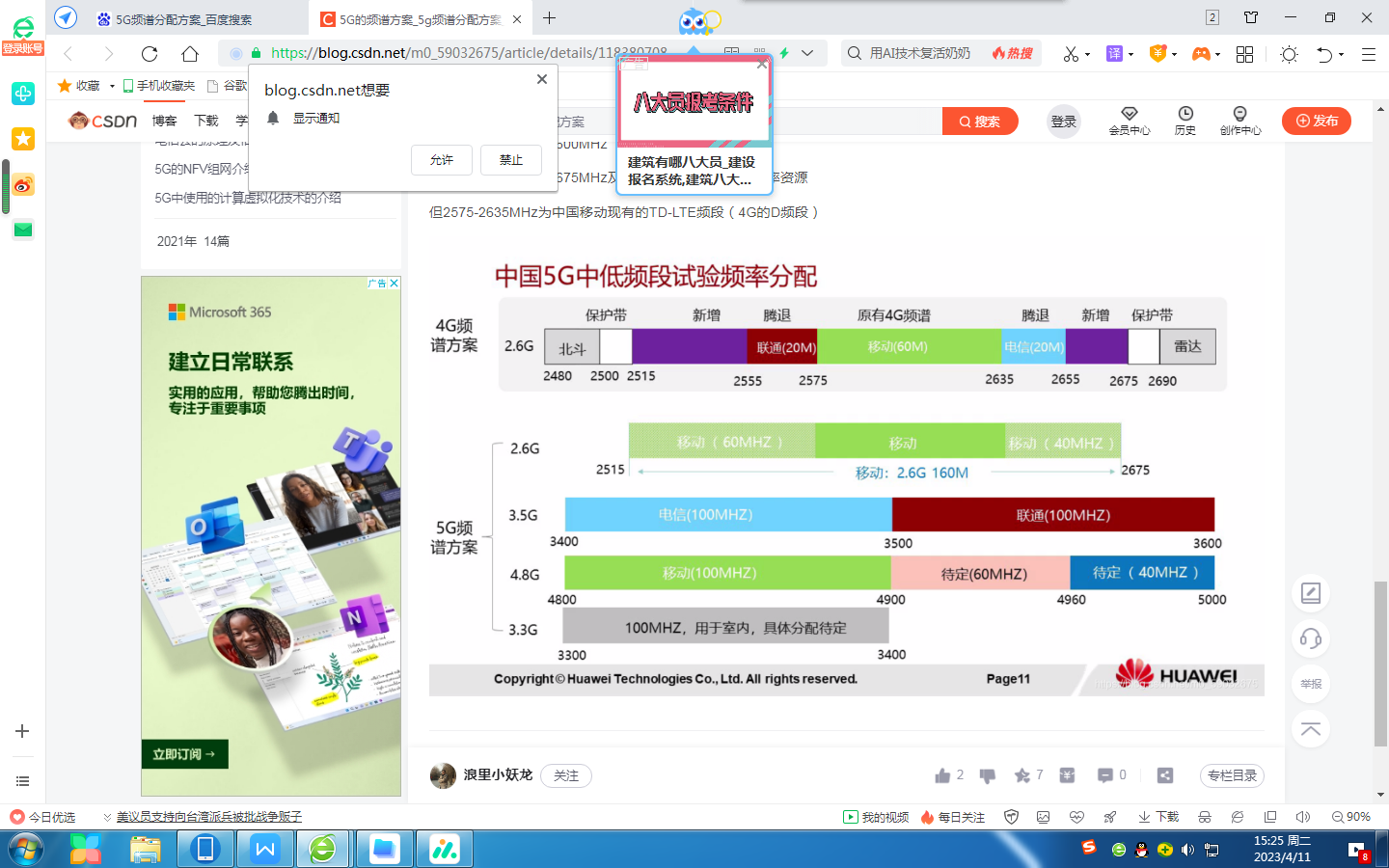Open CSDN 历史 clock icon
The height and width of the screenshot is (868, 1389).
(x=1185, y=114)
